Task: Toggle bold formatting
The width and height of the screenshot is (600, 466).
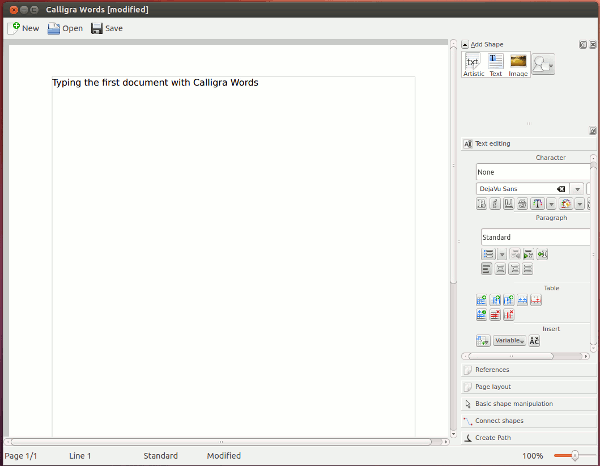Action: (481, 204)
